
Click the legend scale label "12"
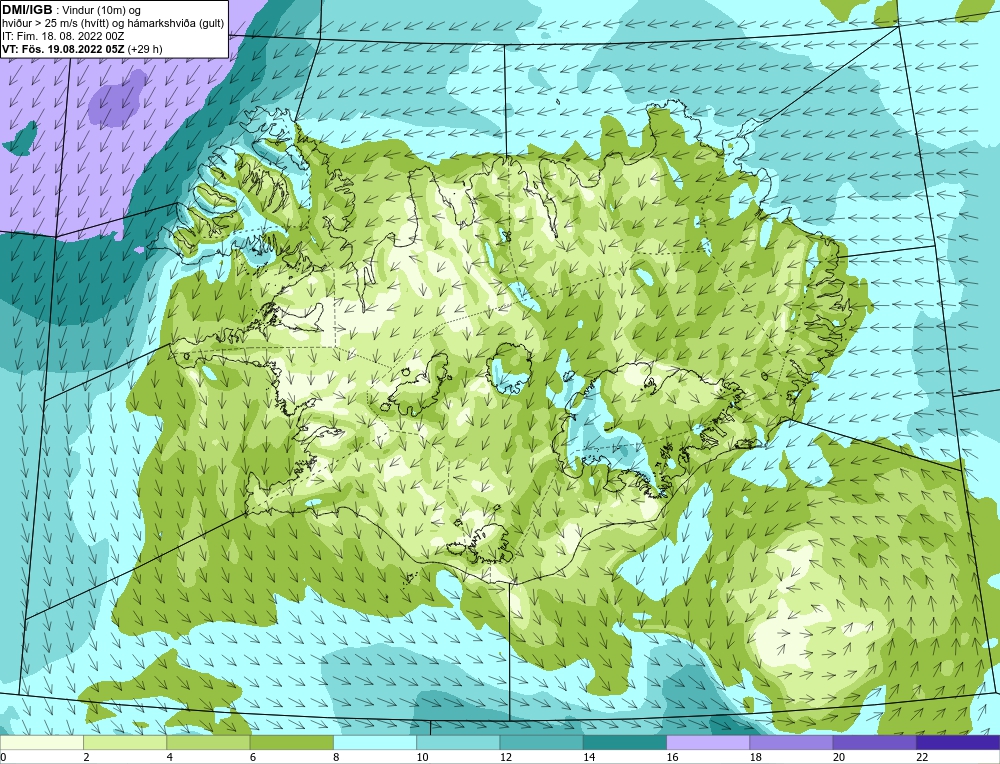click(505, 757)
